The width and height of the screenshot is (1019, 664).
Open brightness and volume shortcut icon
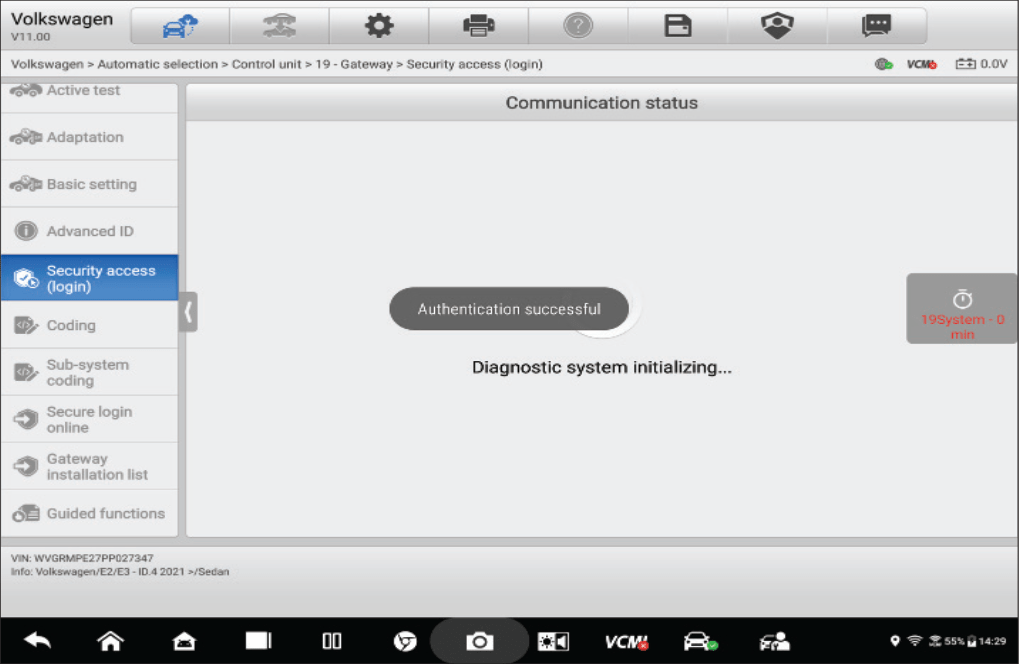pyautogui.click(x=553, y=642)
